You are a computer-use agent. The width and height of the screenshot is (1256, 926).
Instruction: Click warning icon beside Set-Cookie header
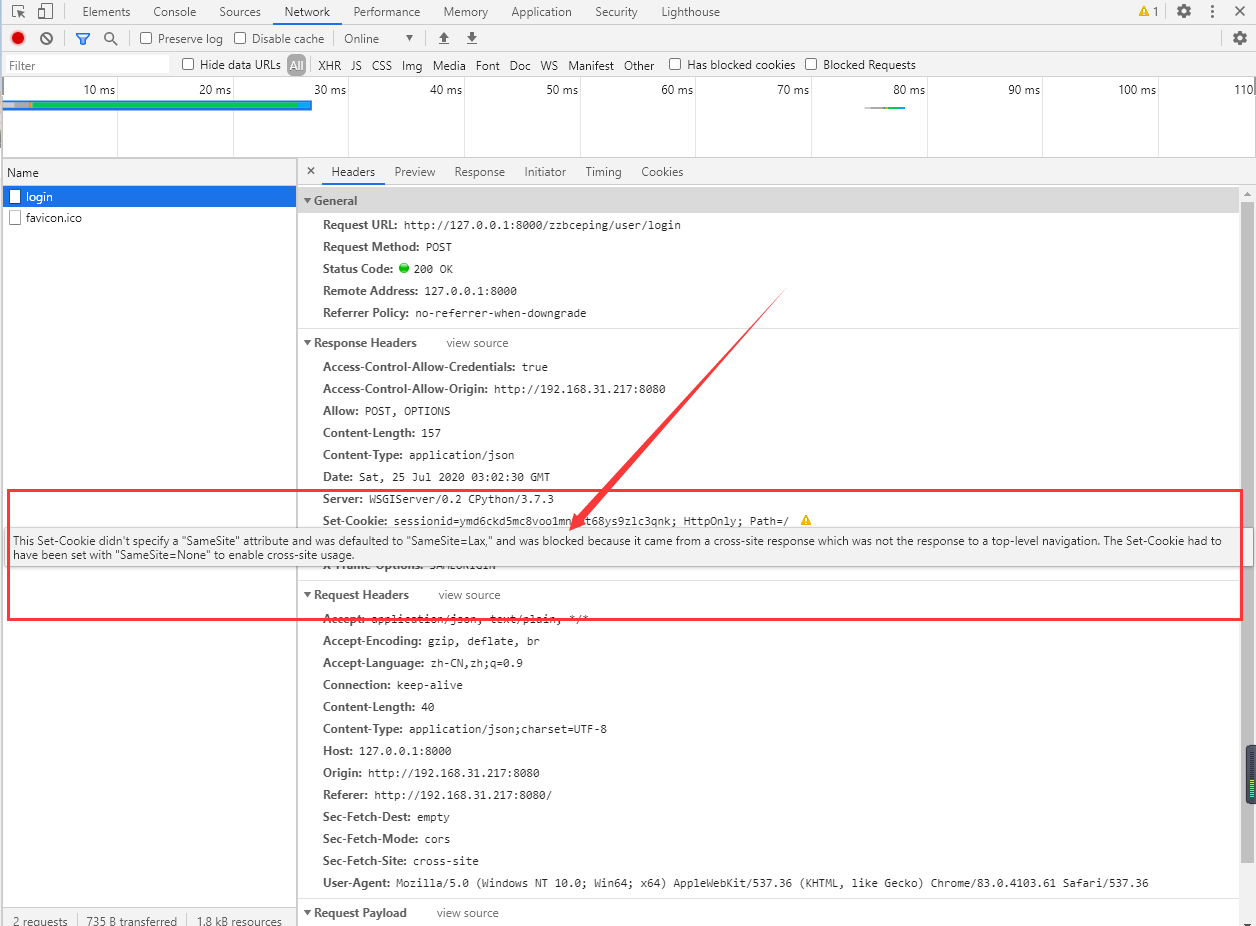tap(806, 520)
